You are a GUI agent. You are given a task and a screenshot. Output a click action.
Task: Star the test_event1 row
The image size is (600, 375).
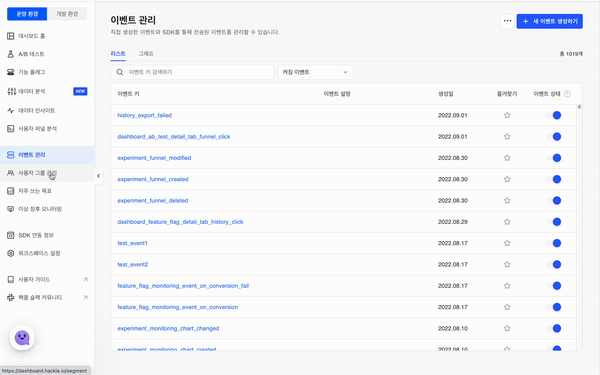pyautogui.click(x=507, y=243)
